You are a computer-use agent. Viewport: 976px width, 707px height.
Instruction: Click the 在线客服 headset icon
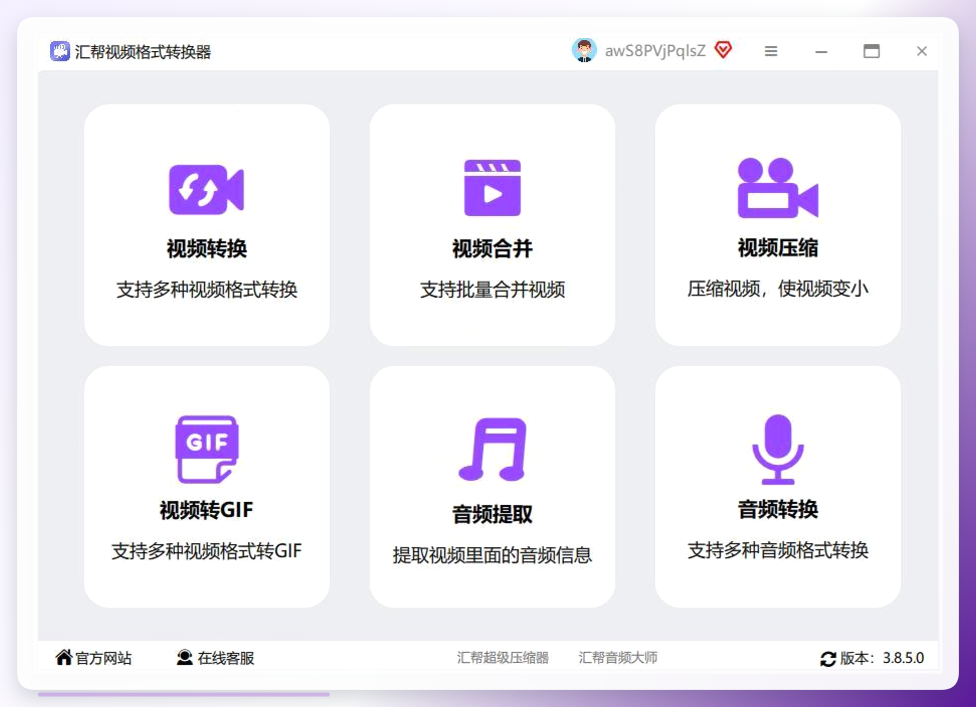184,657
